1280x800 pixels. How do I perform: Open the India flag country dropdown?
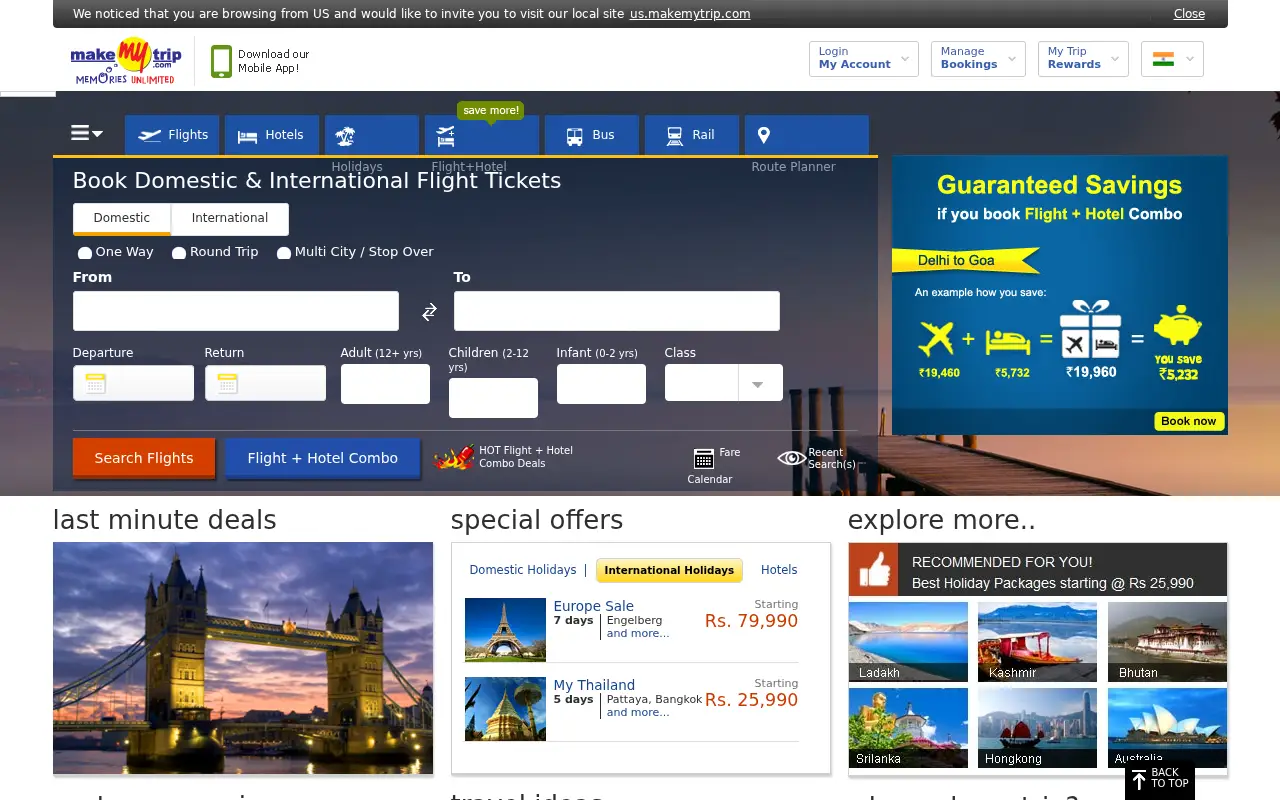point(1172,59)
